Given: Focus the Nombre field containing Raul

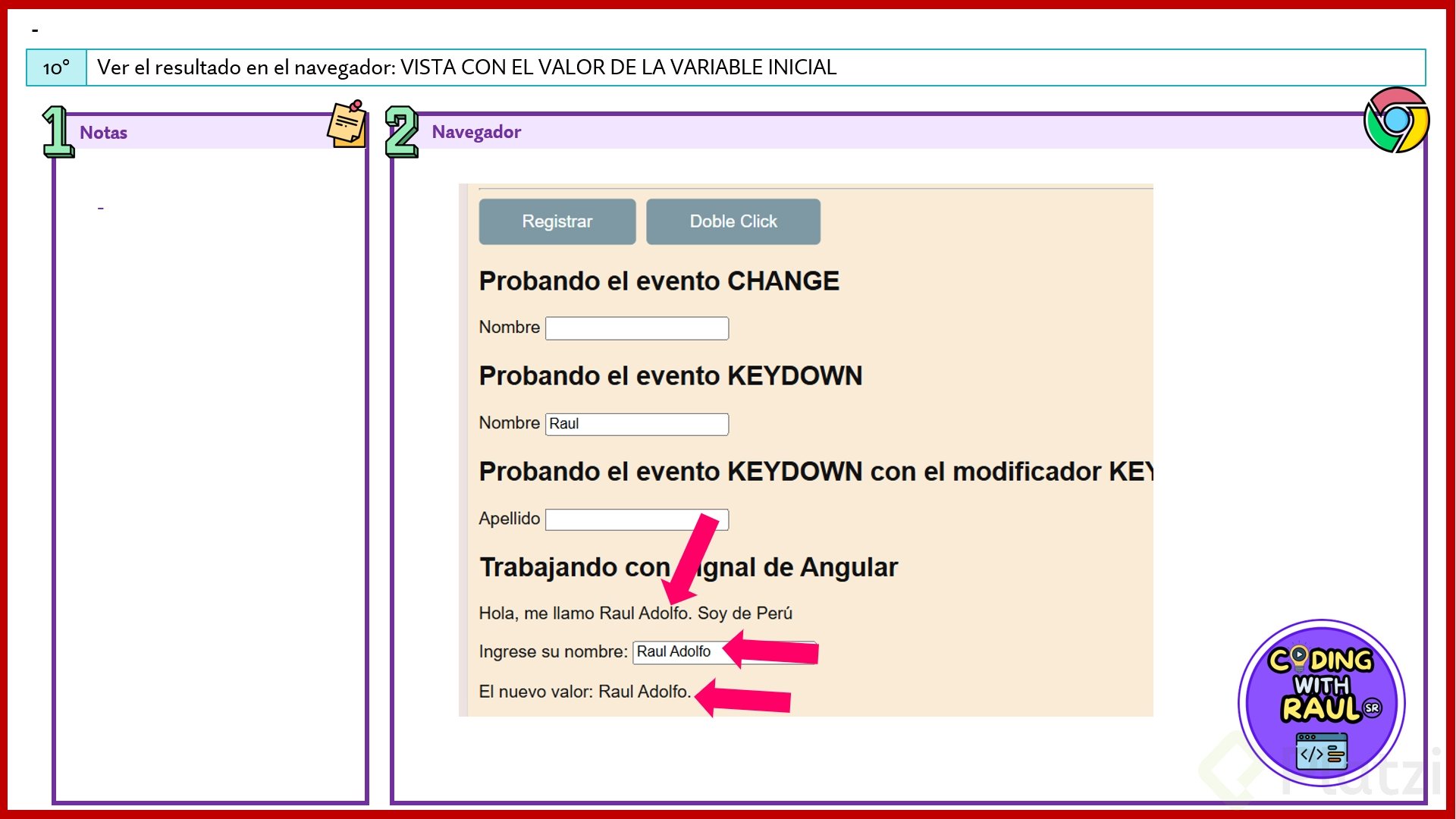Looking at the screenshot, I should pyautogui.click(x=636, y=424).
